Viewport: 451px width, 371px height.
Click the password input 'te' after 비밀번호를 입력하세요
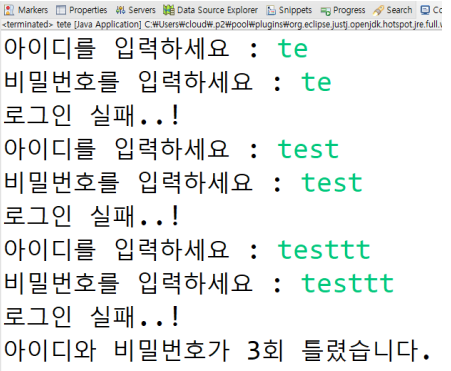point(316,82)
